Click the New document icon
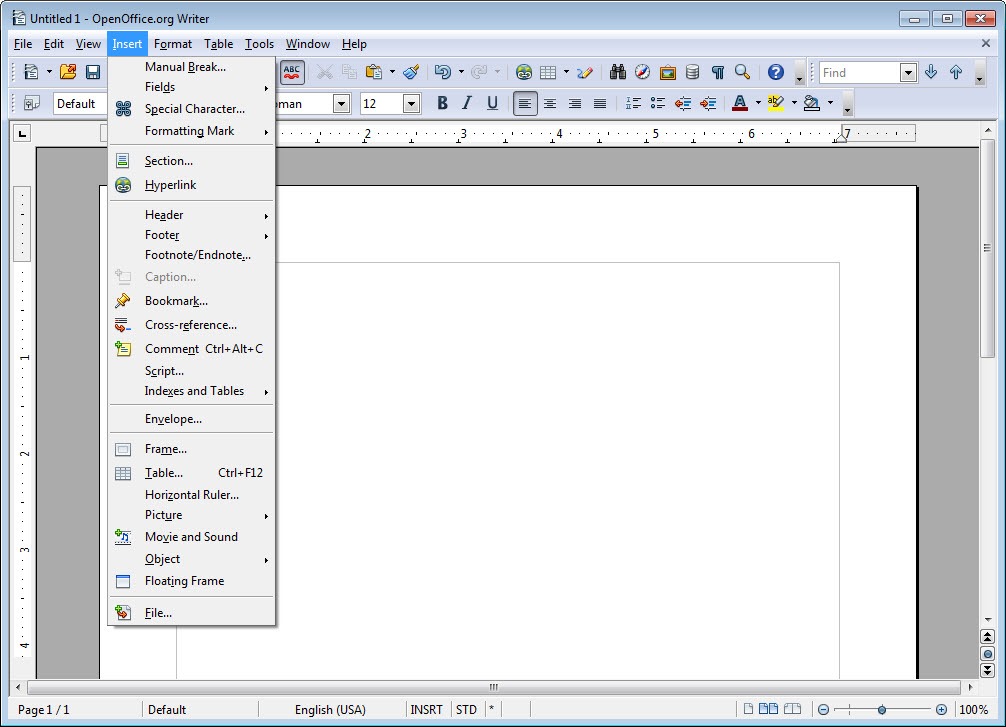The height and width of the screenshot is (727, 1006). click(x=31, y=72)
